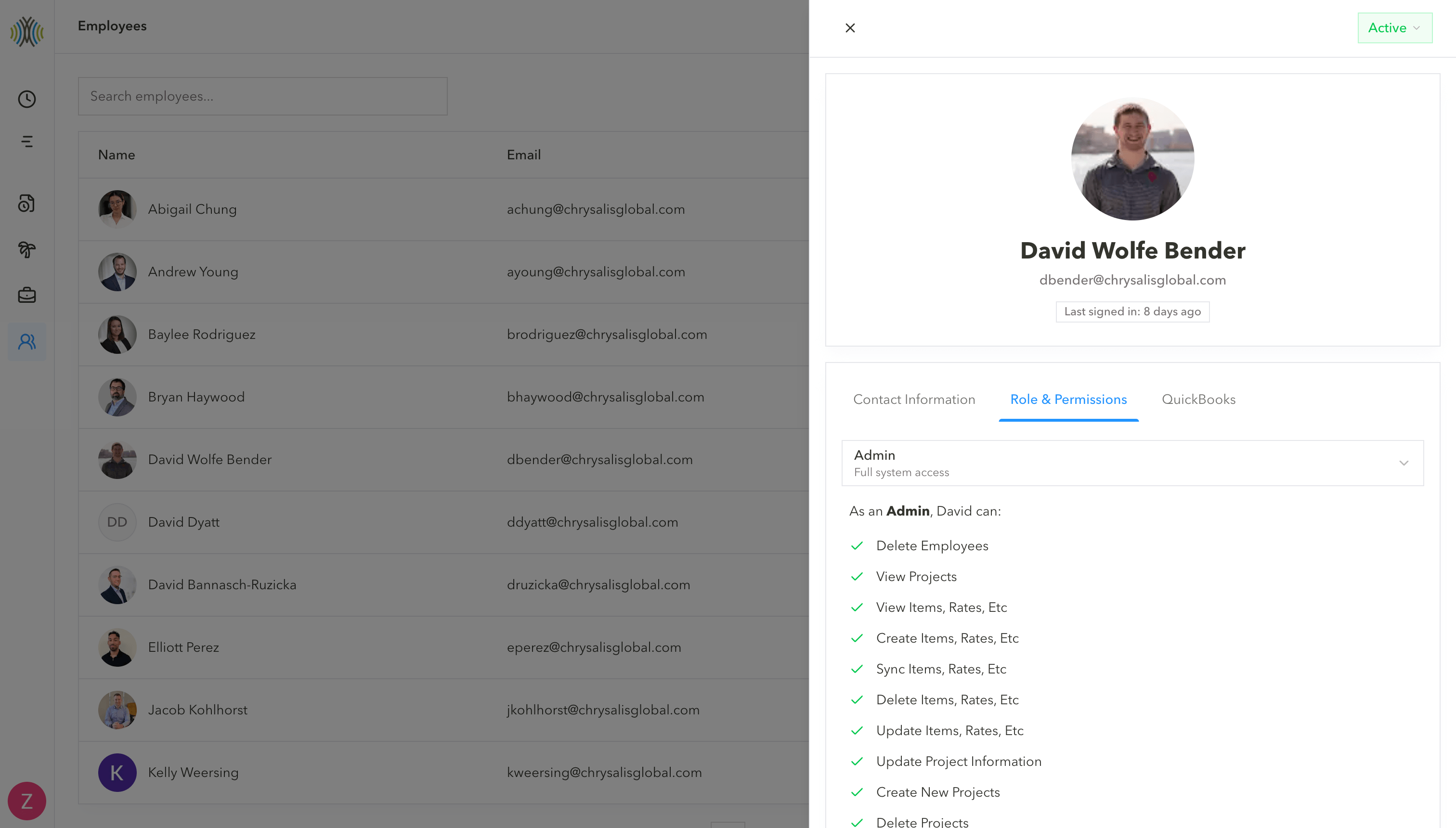
Task: Open the palm tree time-off icon
Action: (27, 249)
